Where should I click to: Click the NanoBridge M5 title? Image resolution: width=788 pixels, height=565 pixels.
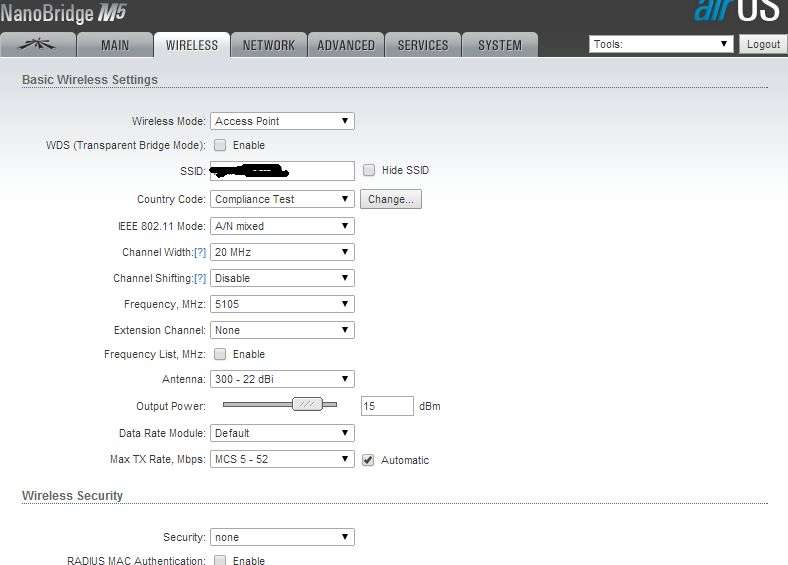point(63,13)
